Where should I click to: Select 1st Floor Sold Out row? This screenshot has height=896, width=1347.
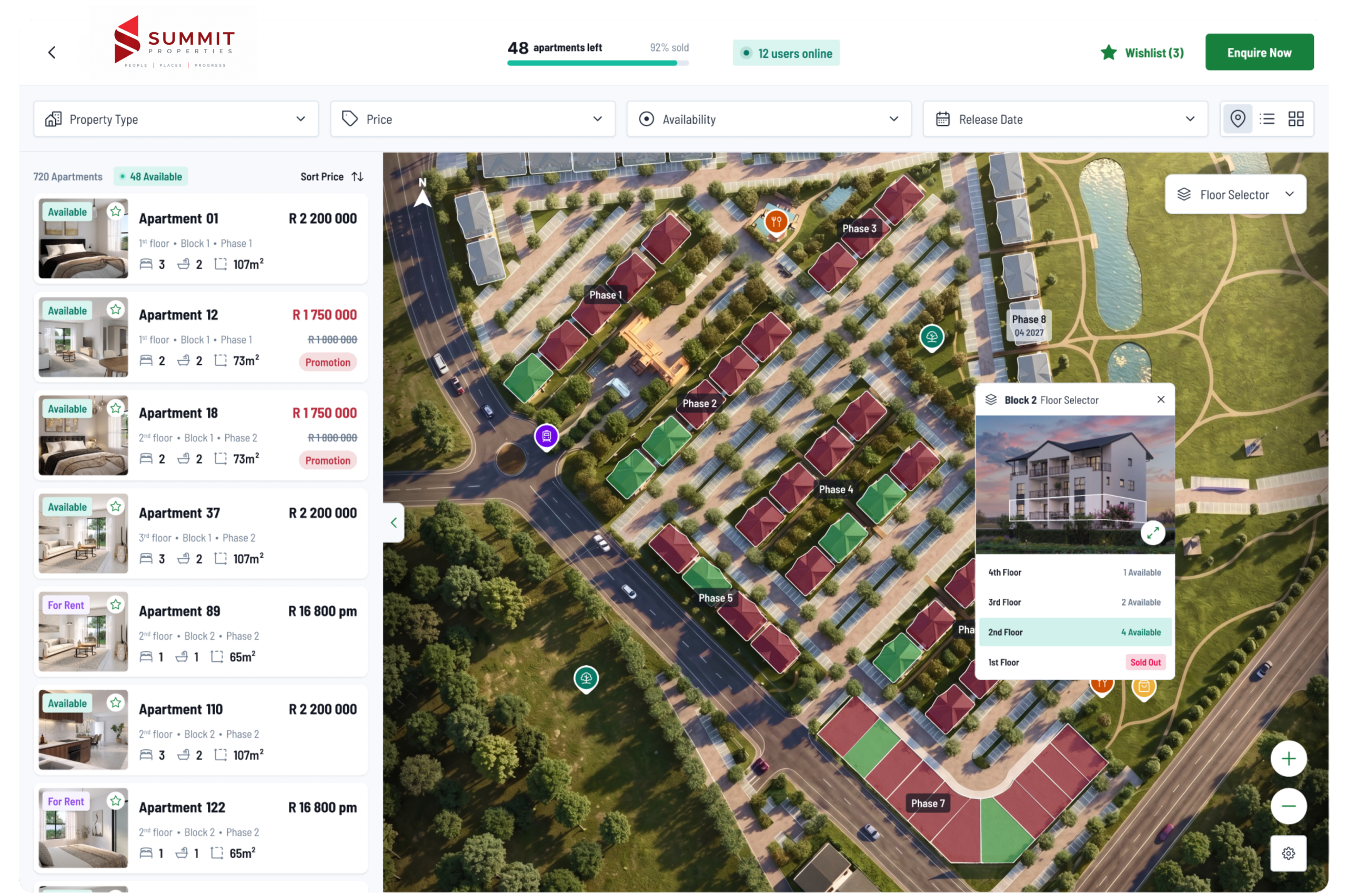pyautogui.click(x=1074, y=663)
